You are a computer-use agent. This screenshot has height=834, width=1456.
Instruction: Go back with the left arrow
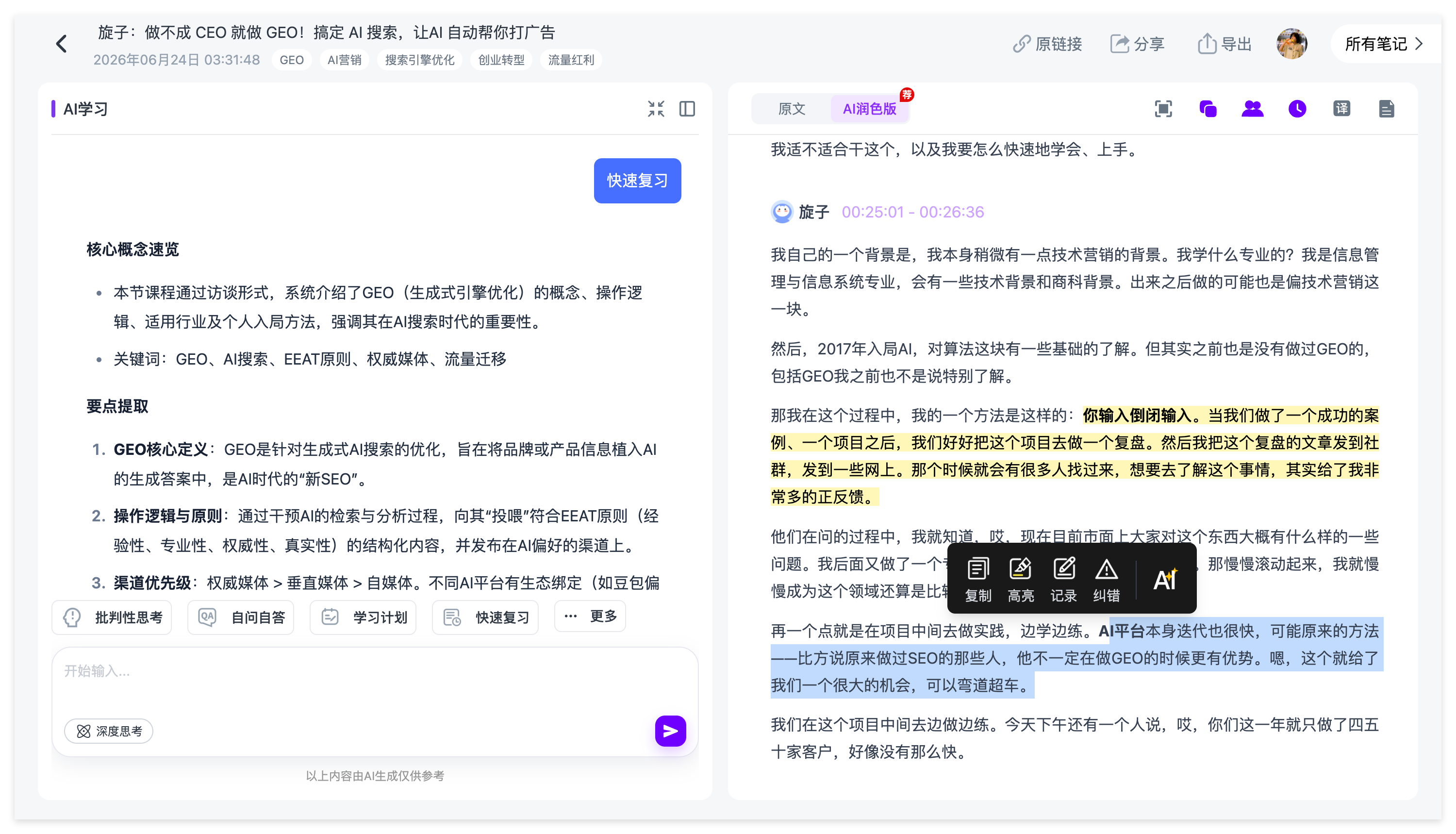[61, 44]
